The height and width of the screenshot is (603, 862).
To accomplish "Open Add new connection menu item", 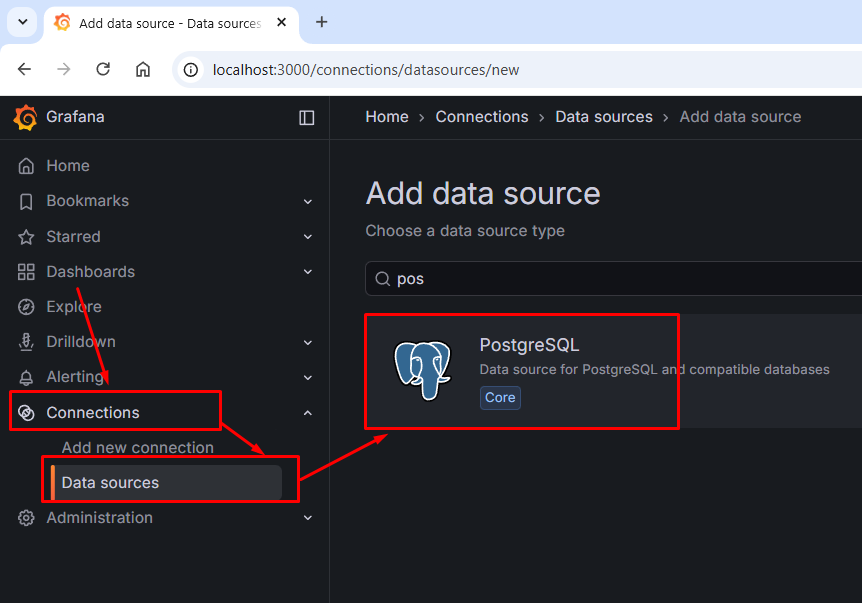I will [x=137, y=448].
